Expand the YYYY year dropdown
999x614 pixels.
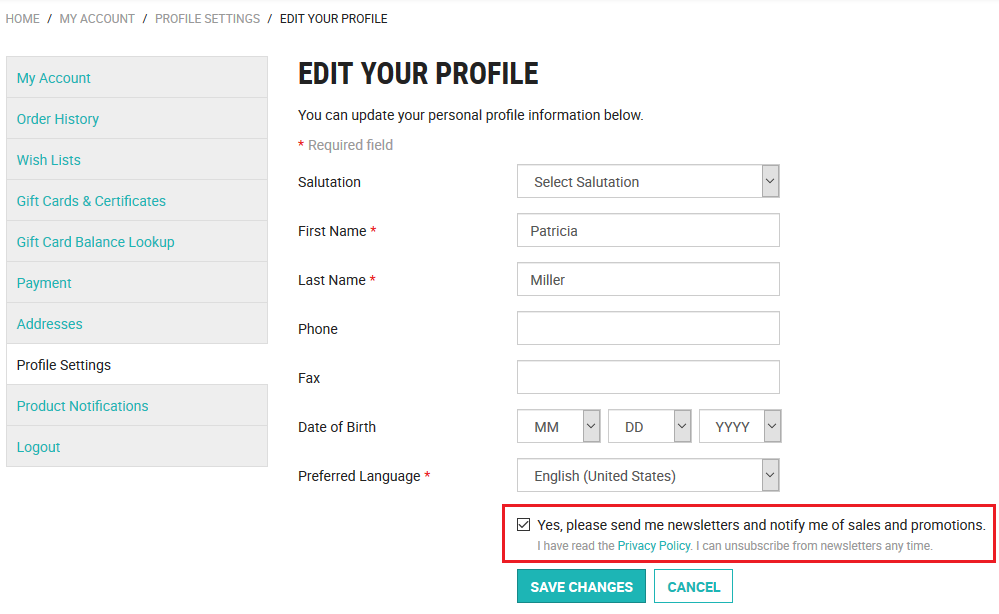coord(740,426)
